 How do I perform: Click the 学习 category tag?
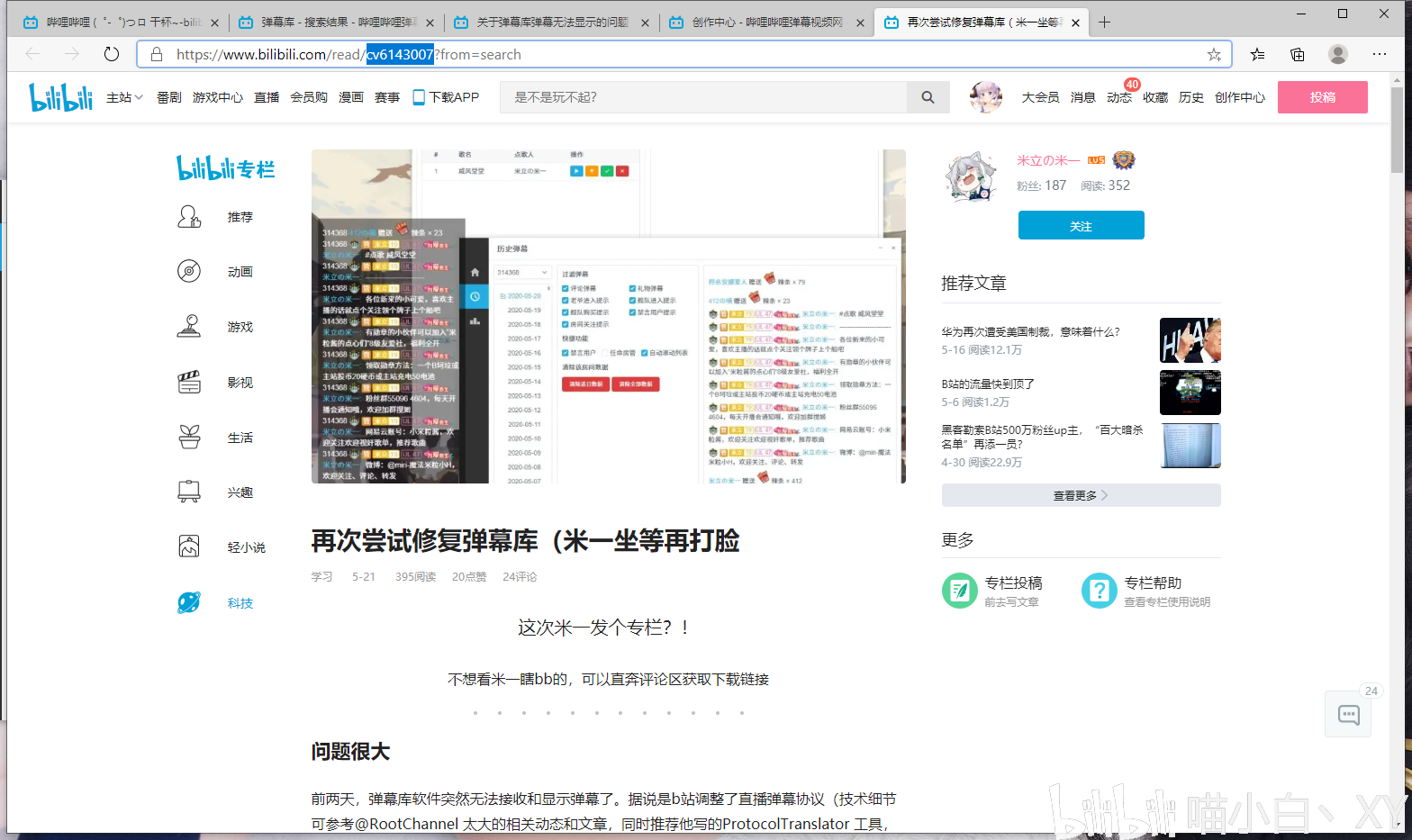pos(322,577)
